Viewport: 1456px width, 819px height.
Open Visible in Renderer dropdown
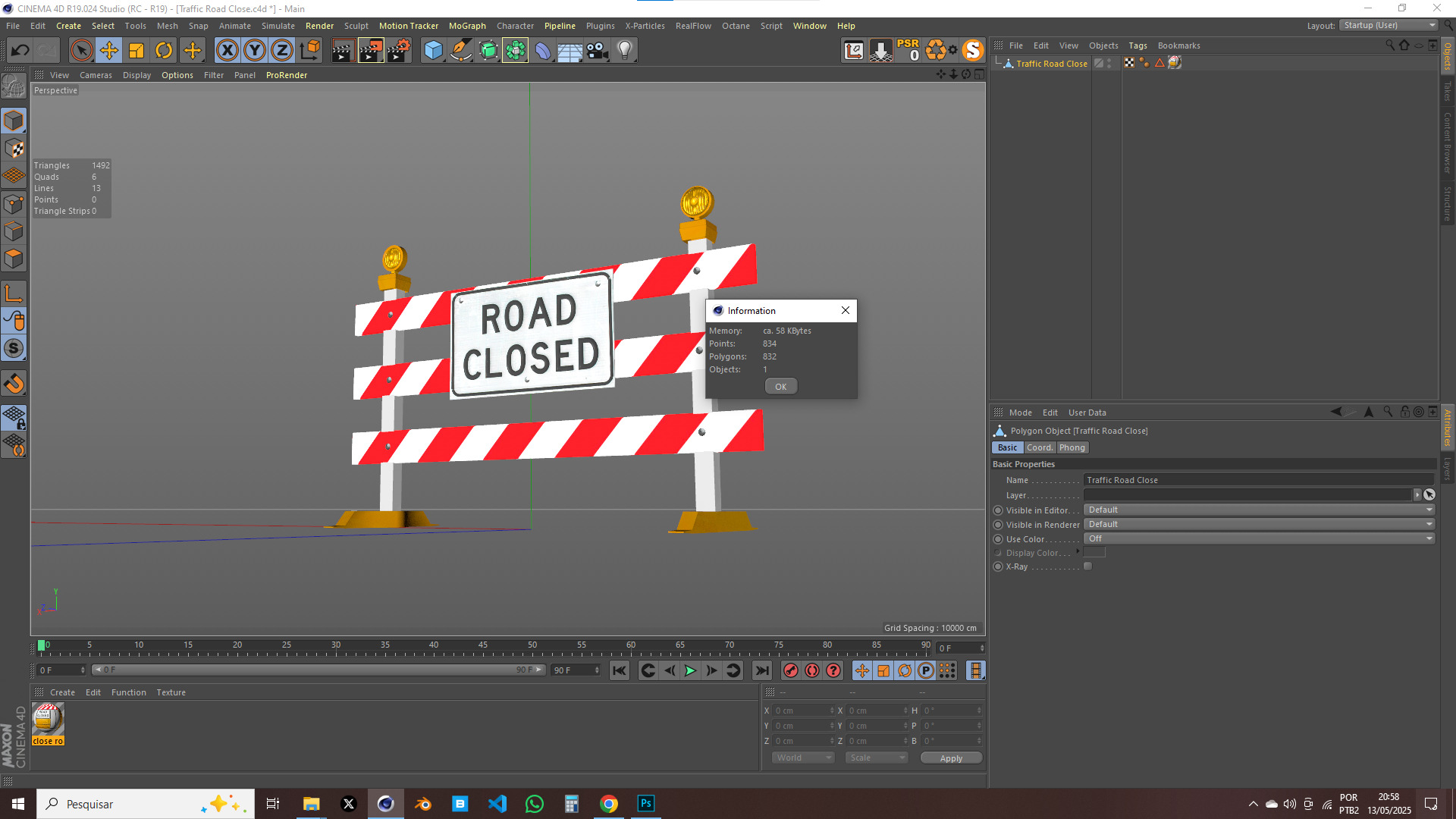coord(1260,524)
